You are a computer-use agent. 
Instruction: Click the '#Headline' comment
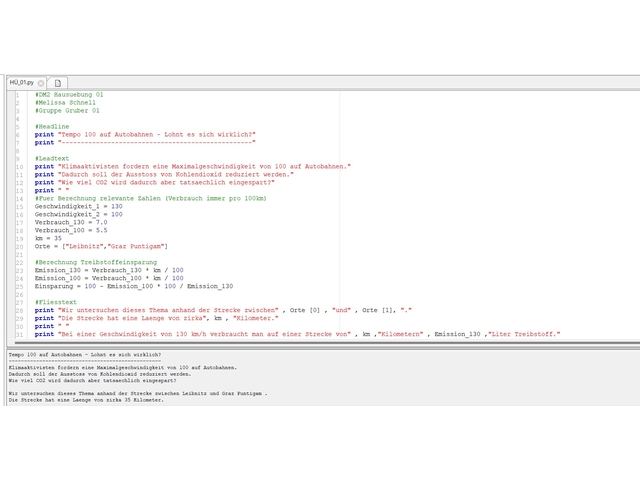click(52, 127)
